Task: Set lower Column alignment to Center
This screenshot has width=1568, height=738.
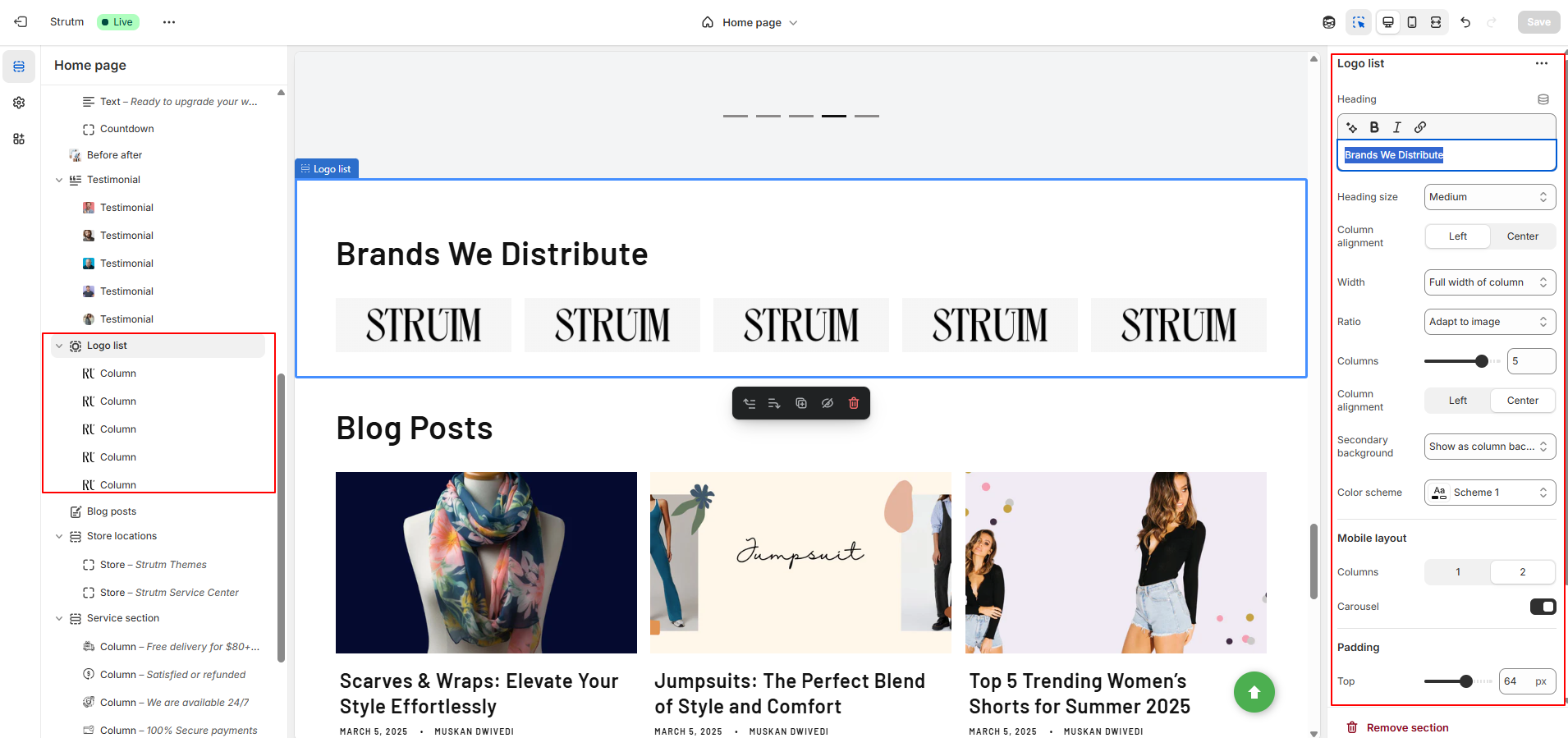Action: 1523,401
